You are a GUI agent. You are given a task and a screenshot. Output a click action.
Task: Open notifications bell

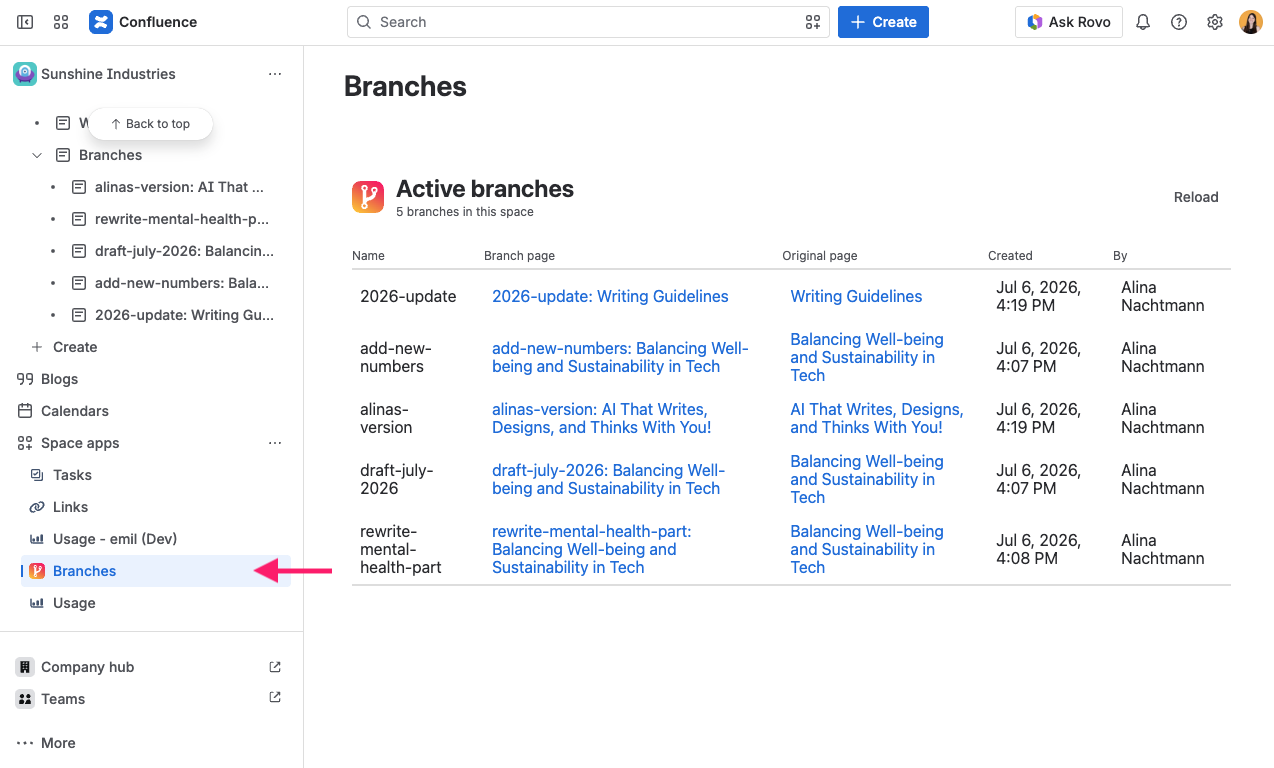pyautogui.click(x=1143, y=22)
